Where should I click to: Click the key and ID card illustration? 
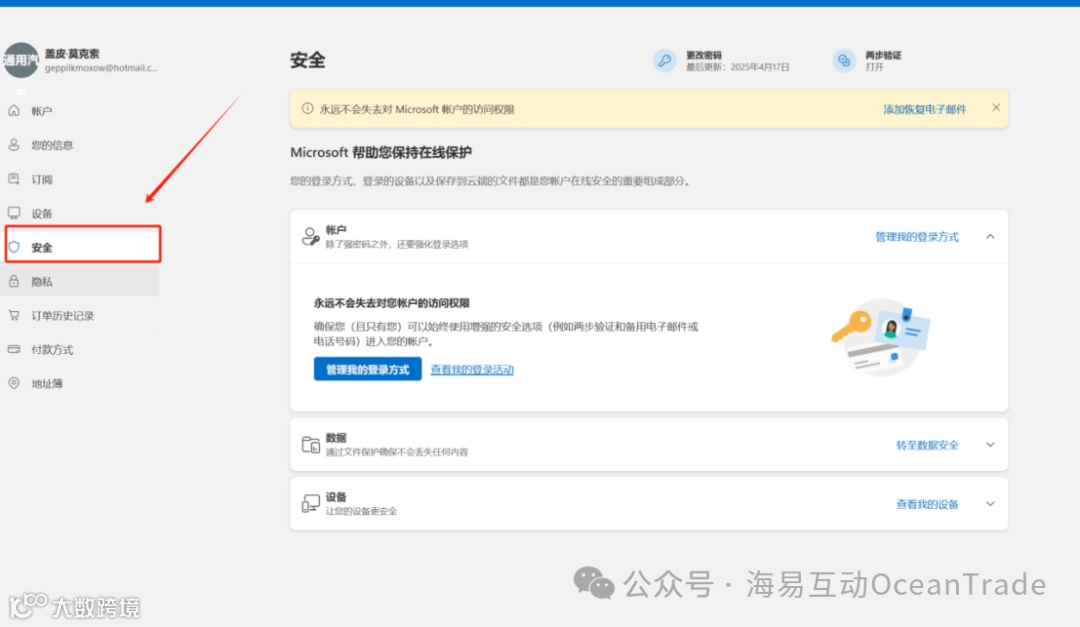(881, 337)
